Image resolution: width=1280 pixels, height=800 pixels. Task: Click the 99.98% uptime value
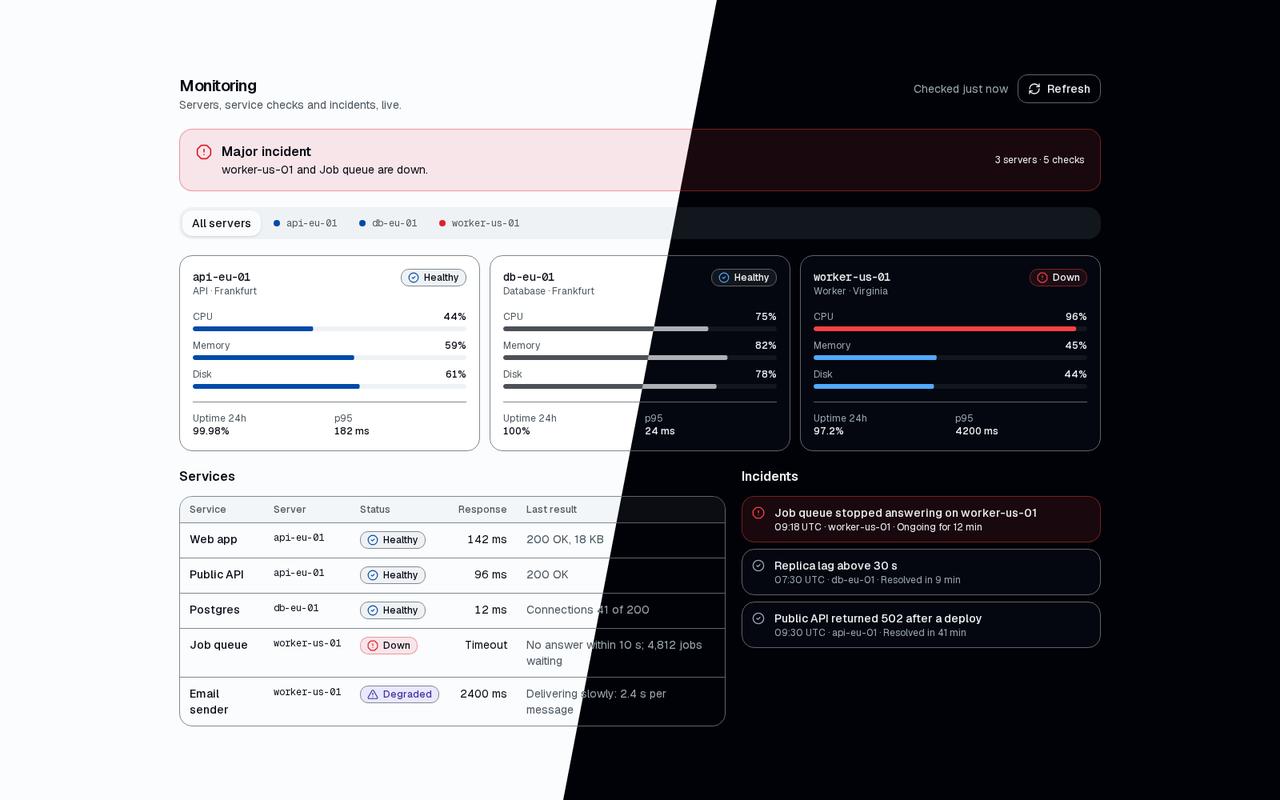211,431
